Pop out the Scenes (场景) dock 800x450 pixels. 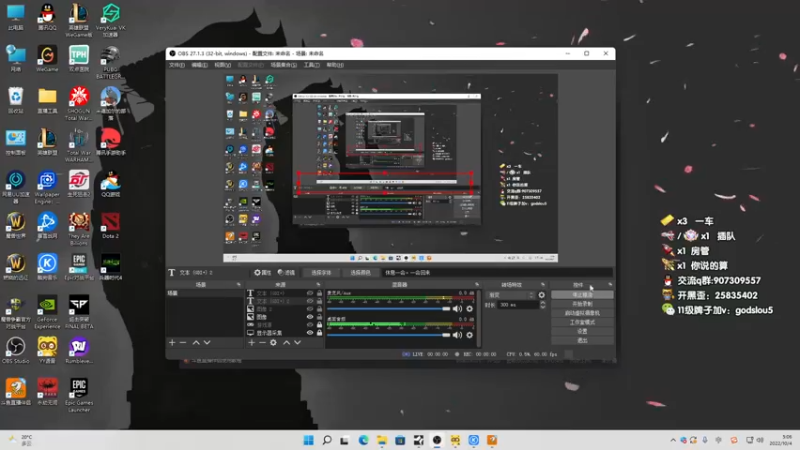tap(238, 285)
